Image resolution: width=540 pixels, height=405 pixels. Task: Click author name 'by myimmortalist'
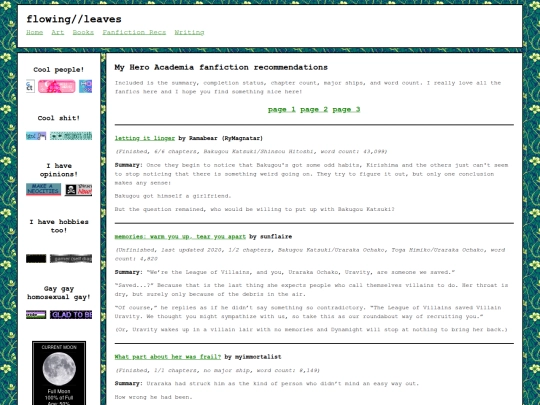(x=253, y=357)
